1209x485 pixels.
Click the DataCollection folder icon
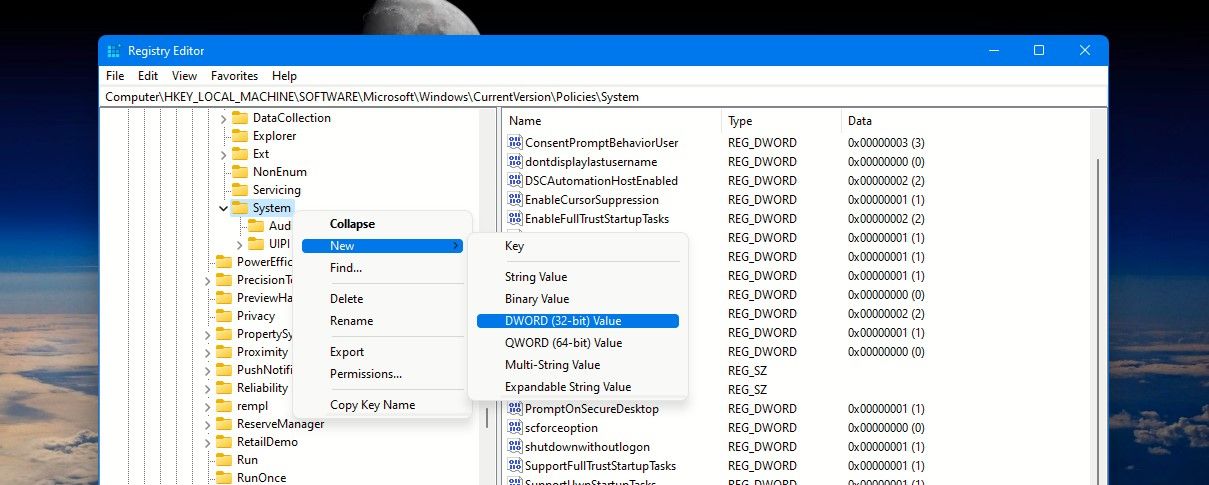239,118
